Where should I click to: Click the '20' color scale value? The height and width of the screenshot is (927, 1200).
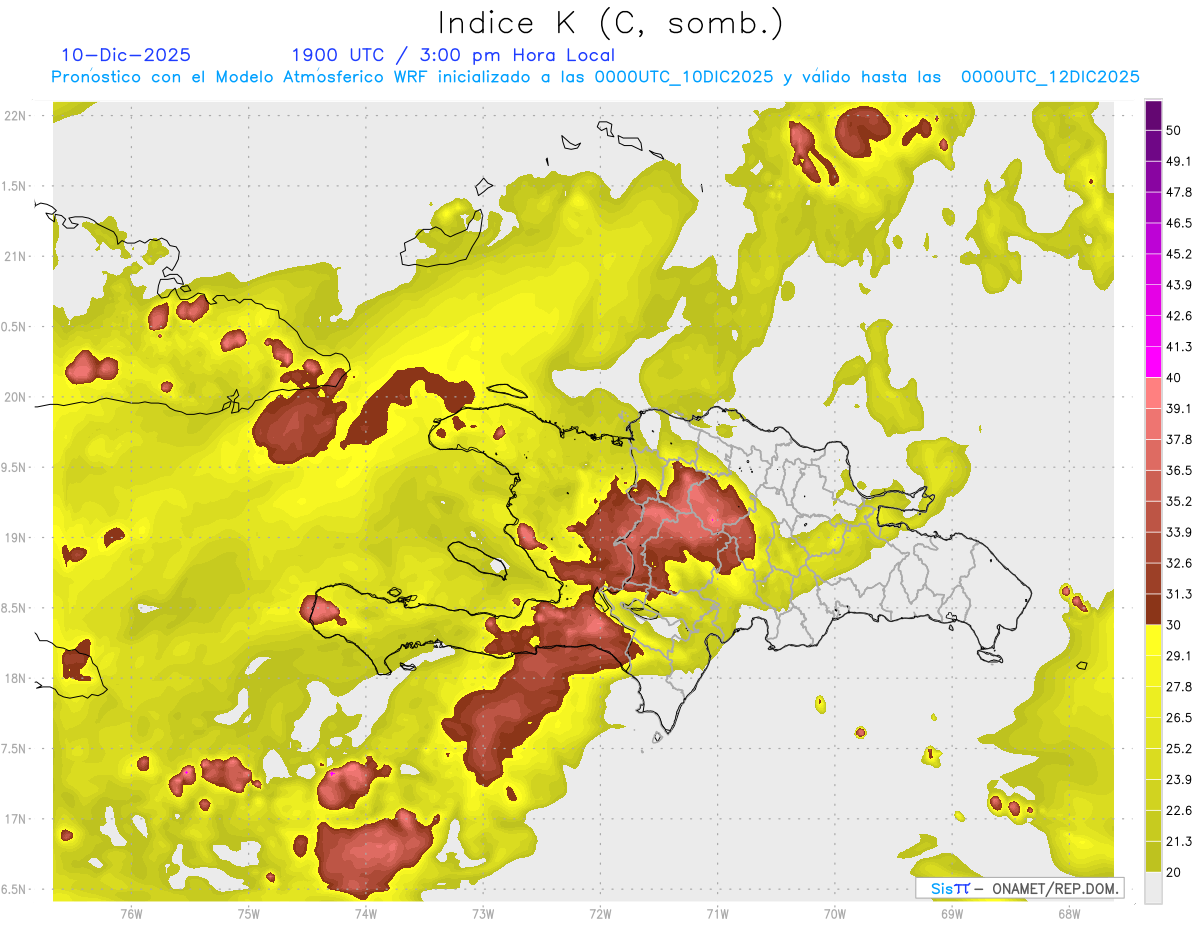1174,872
